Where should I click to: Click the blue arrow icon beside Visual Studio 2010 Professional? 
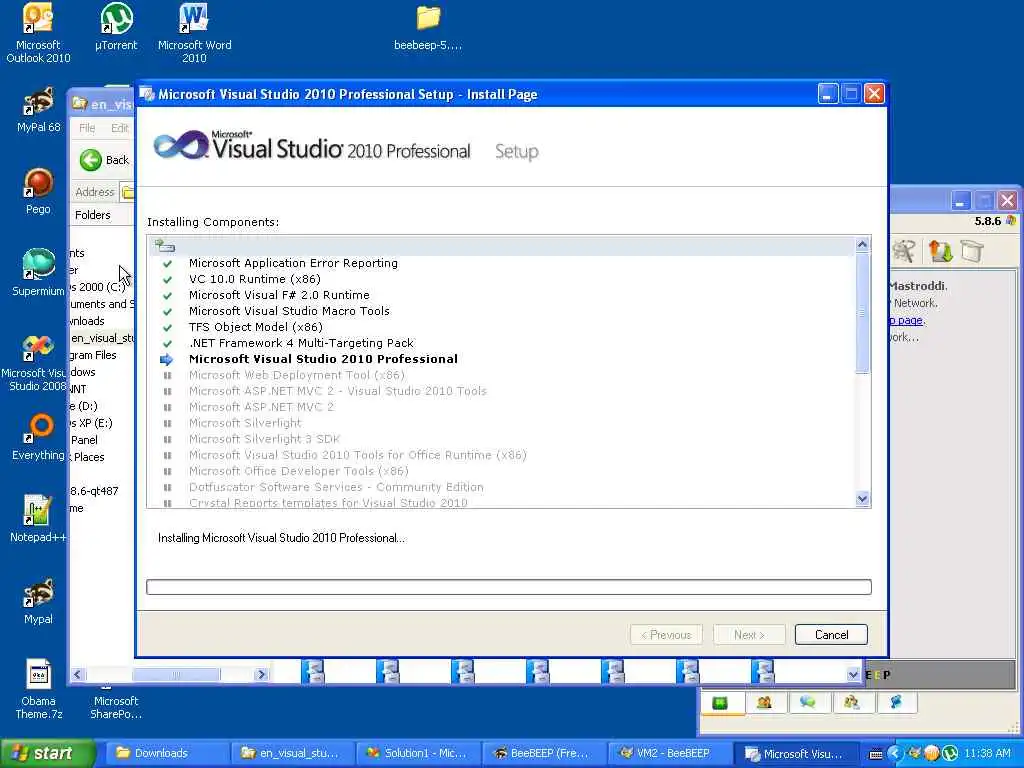tap(167, 359)
